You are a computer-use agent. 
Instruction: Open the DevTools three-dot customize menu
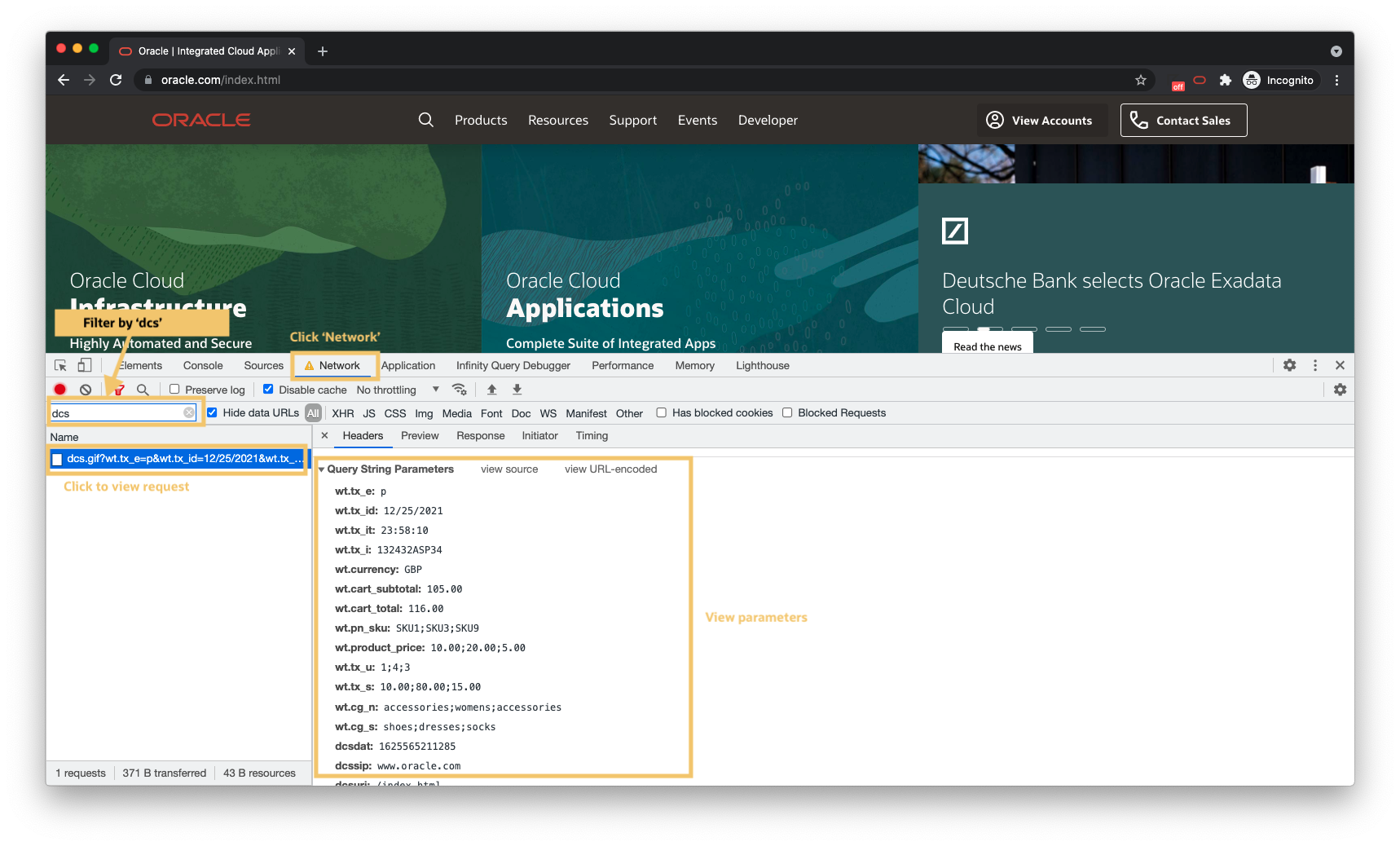pyautogui.click(x=1314, y=365)
